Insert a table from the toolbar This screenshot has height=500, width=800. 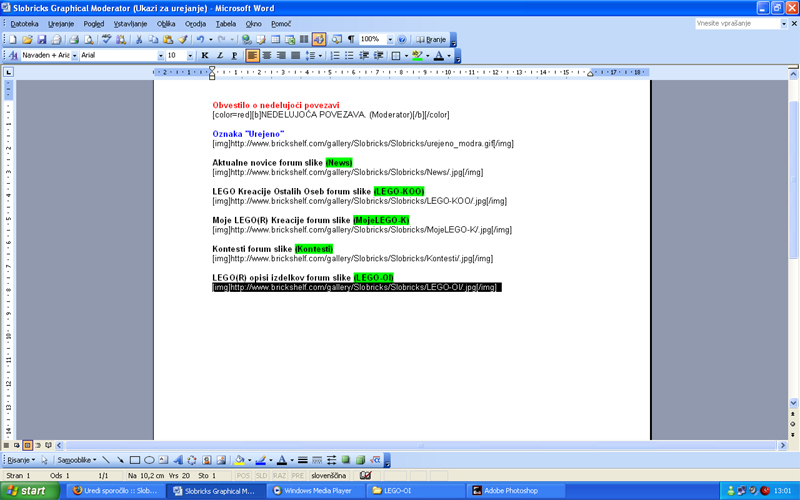pyautogui.click(x=276, y=39)
